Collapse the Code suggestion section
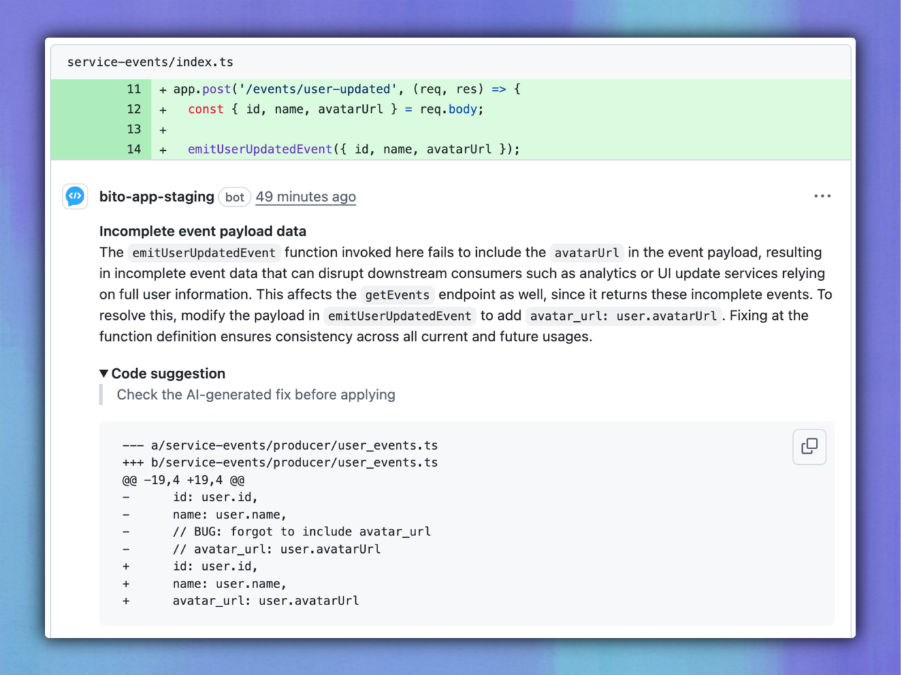Image resolution: width=901 pixels, height=675 pixels. tap(105, 373)
